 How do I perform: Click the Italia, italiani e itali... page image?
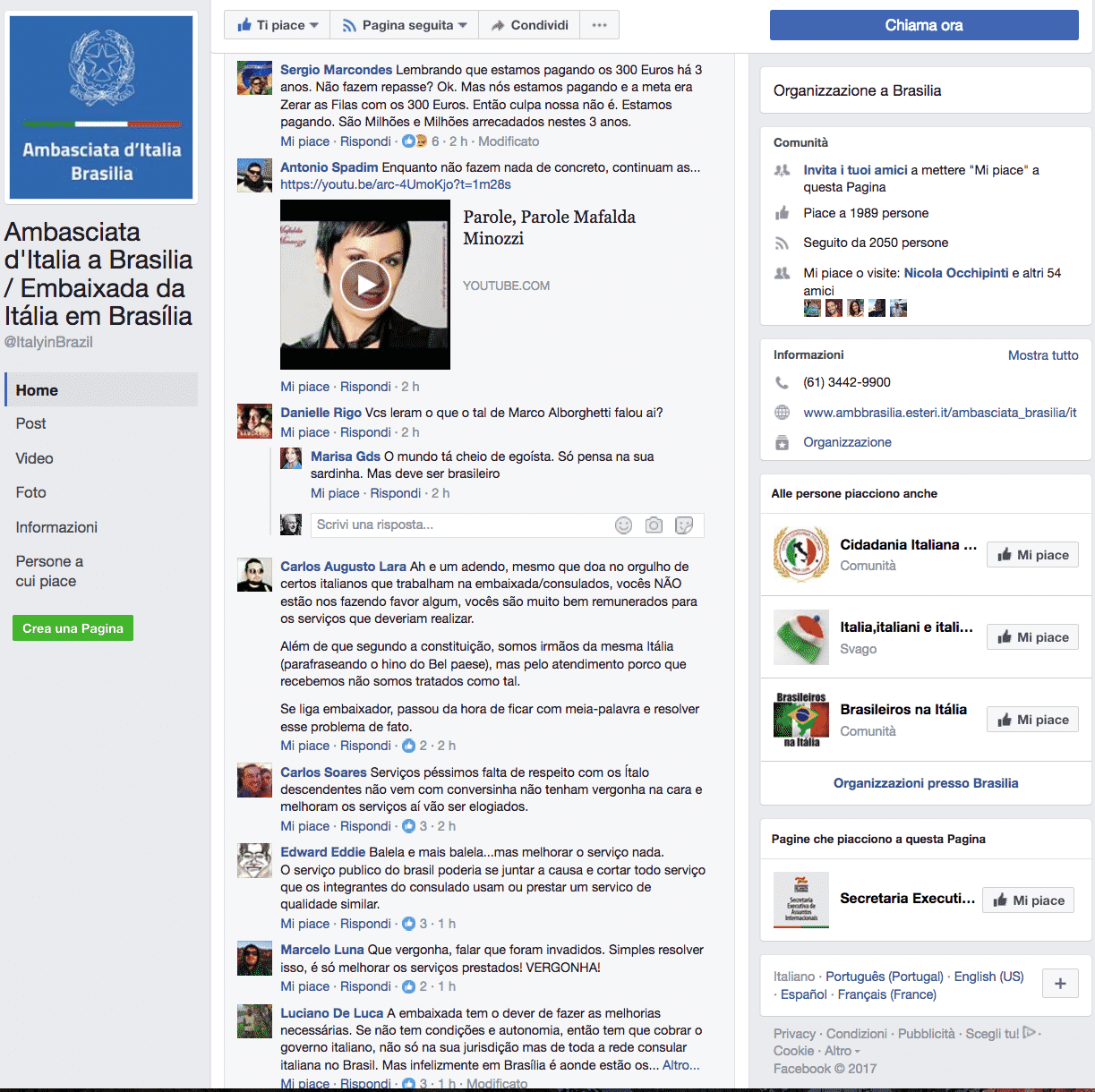801,637
